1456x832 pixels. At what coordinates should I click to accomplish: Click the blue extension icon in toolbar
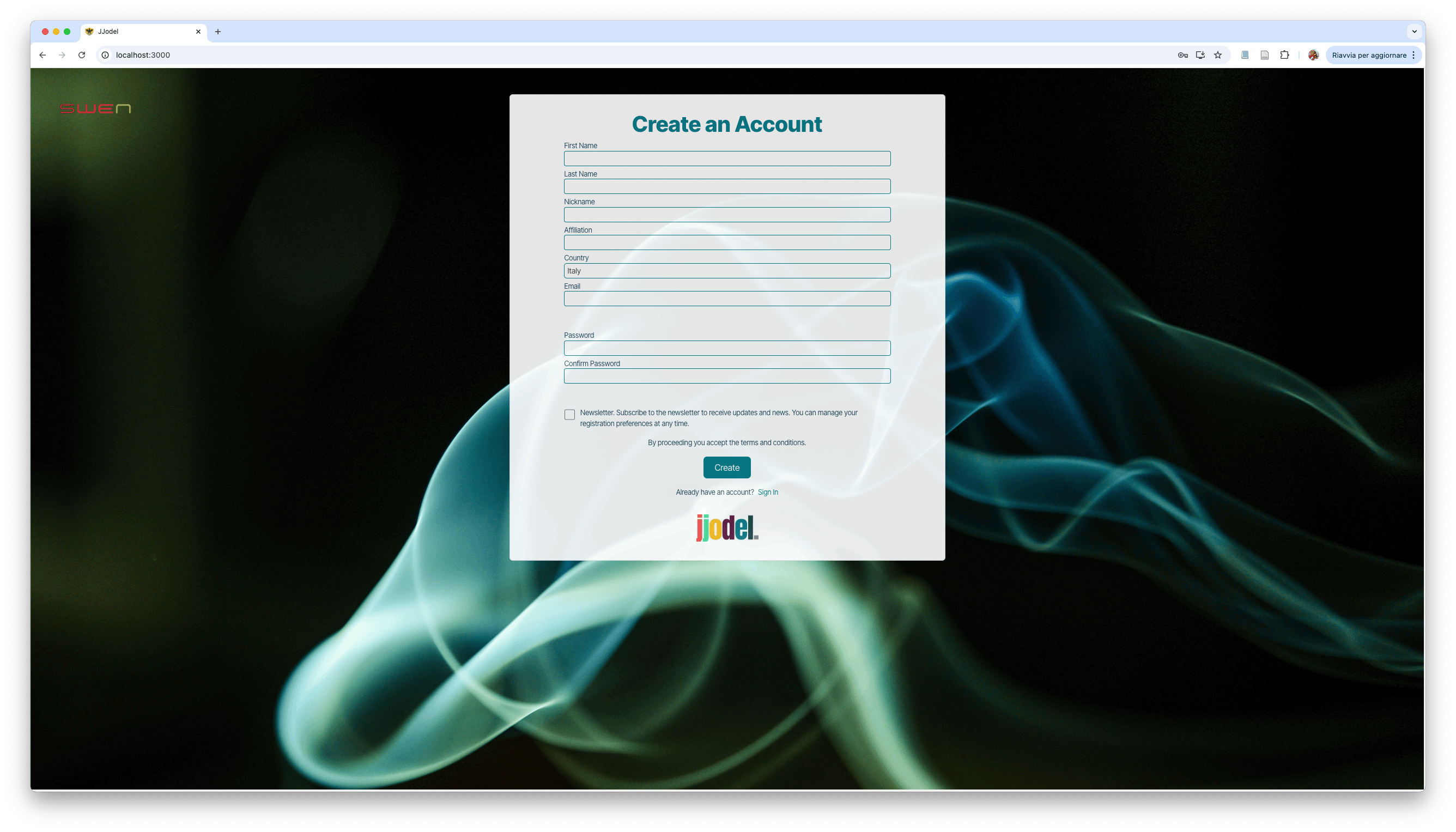(x=1245, y=55)
